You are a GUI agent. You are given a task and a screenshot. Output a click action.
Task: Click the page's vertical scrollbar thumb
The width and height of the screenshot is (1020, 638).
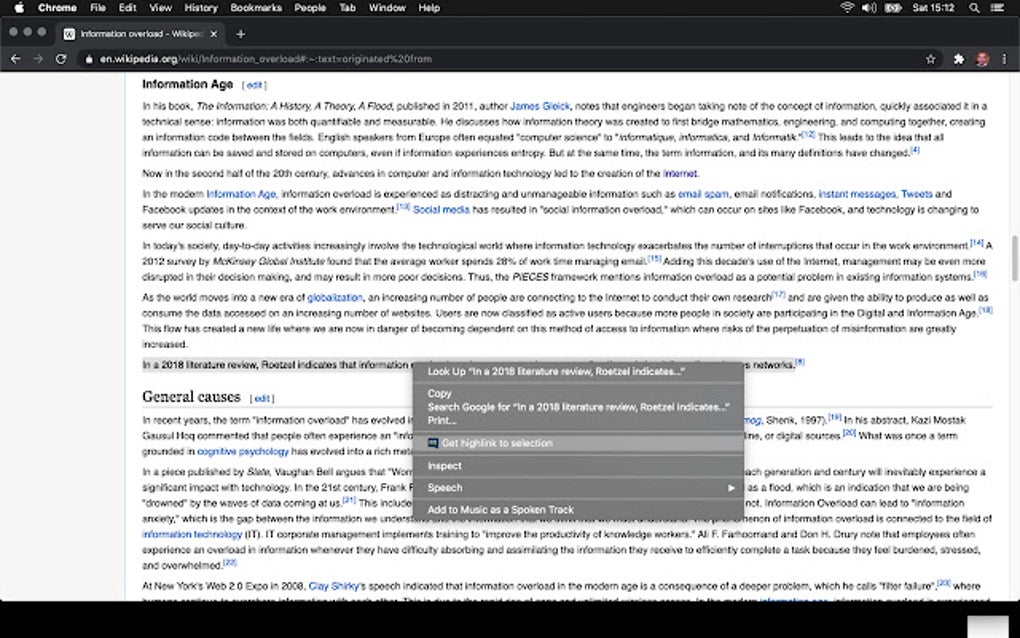(1014, 258)
